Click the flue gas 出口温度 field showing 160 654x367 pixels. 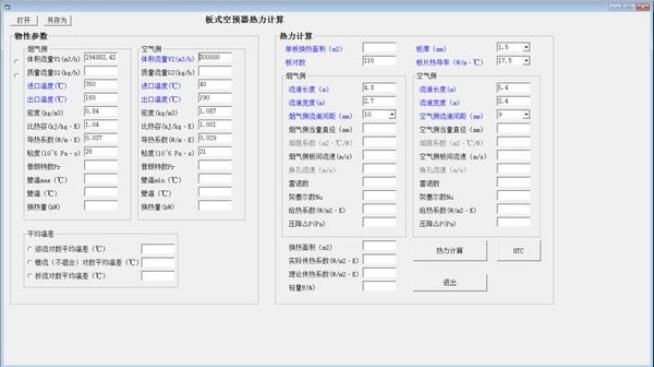coord(101,98)
